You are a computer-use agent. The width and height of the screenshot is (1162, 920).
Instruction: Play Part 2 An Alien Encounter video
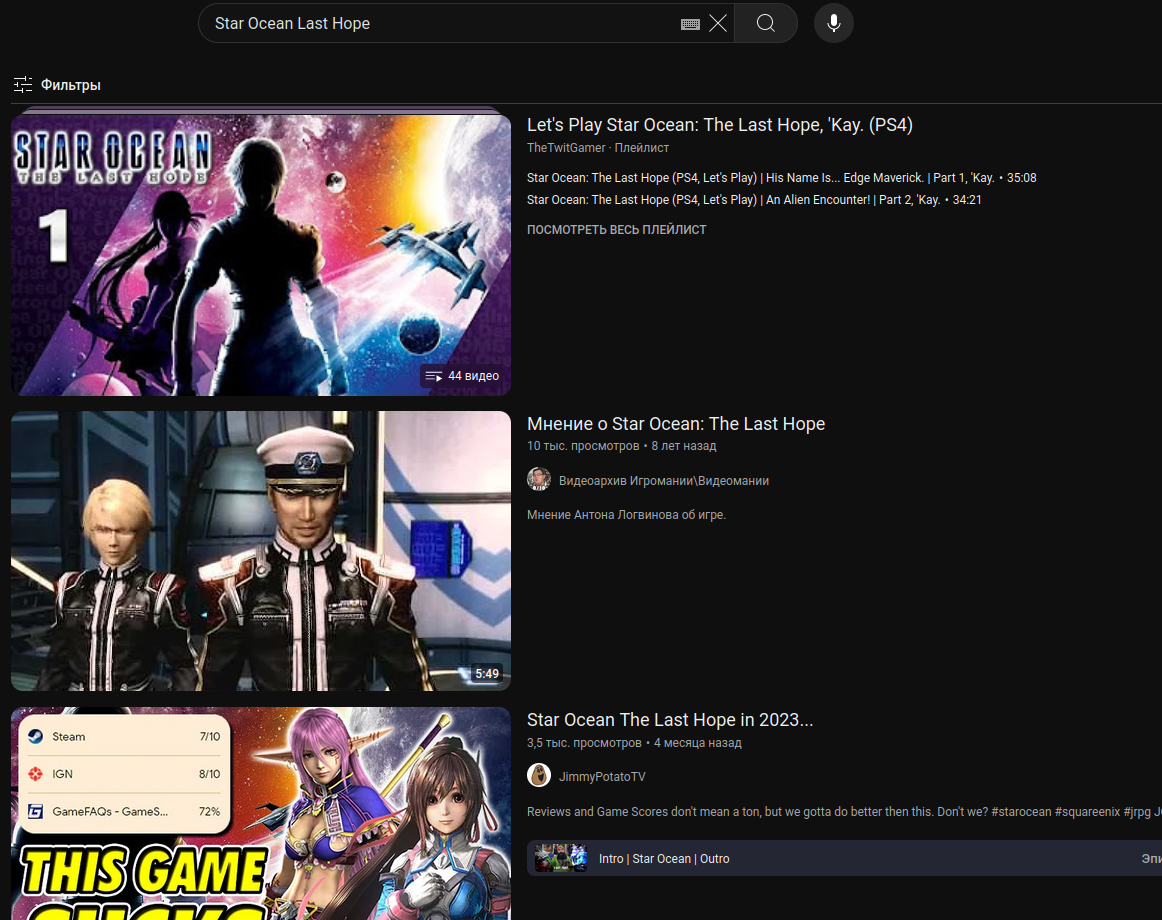coord(754,200)
